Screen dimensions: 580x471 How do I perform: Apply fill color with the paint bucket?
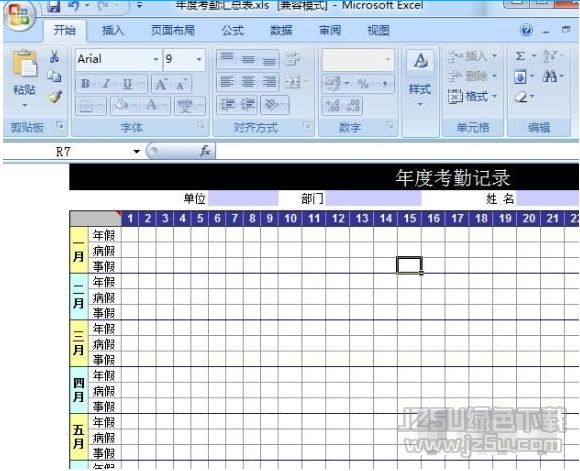click(121, 105)
